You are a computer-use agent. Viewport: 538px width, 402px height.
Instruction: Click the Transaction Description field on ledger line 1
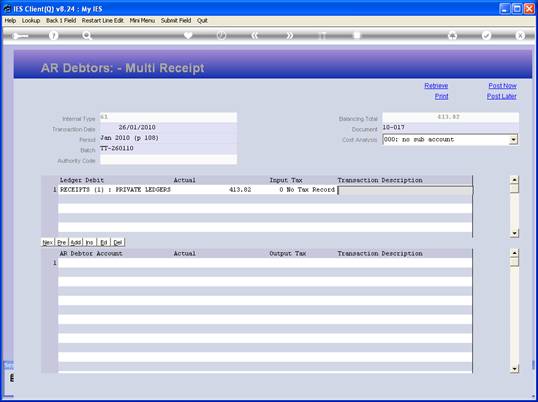click(x=405, y=190)
